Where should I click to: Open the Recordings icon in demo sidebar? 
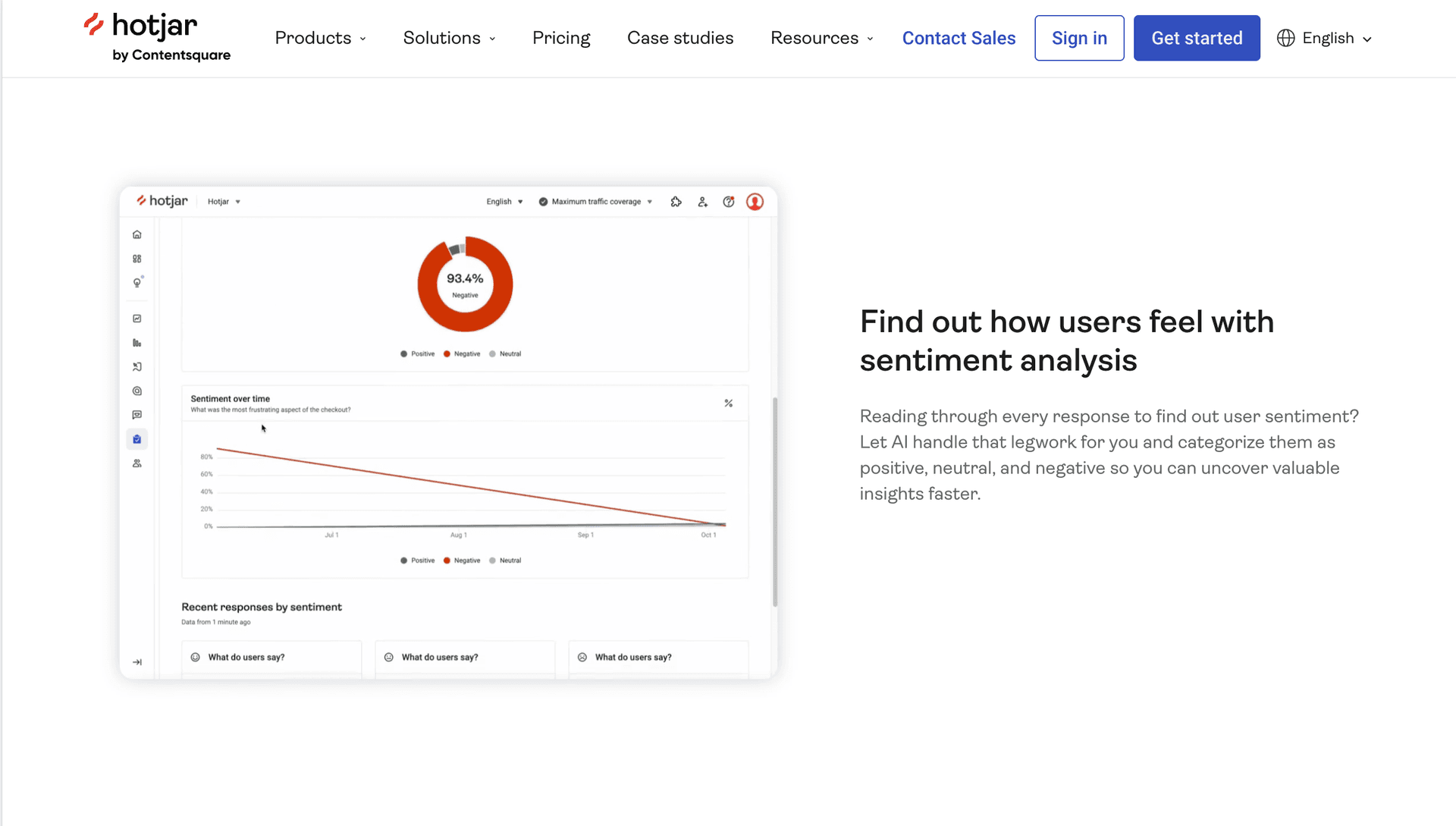(x=137, y=366)
